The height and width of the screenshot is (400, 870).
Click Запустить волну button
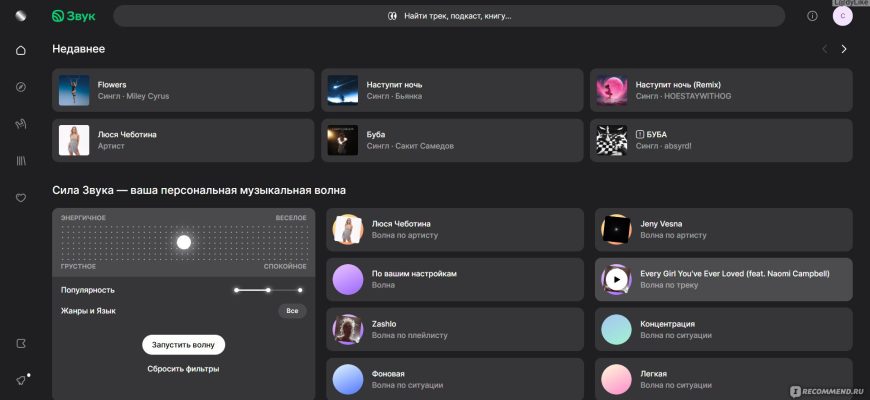(183, 344)
